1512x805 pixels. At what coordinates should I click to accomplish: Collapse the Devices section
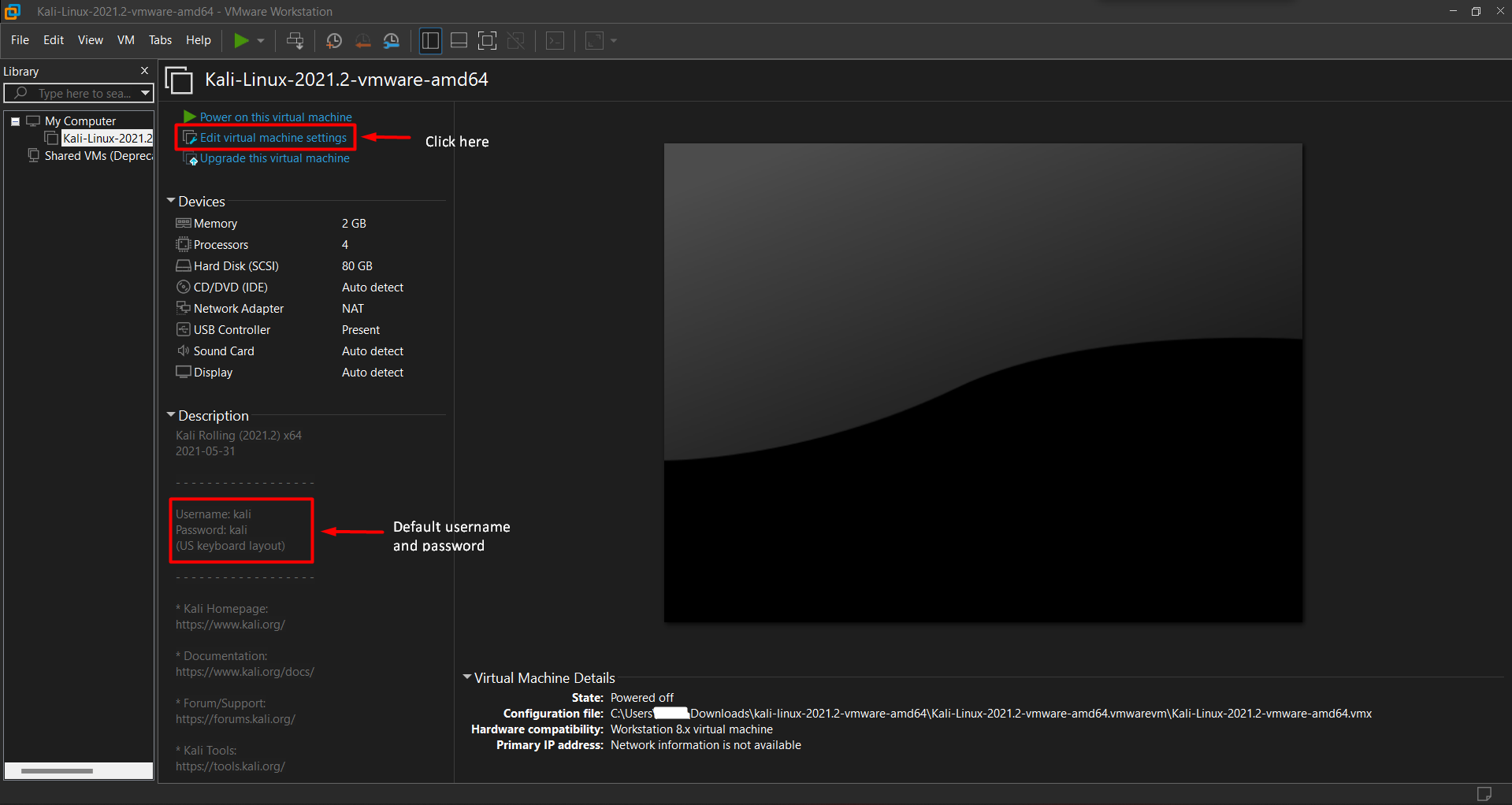171,202
